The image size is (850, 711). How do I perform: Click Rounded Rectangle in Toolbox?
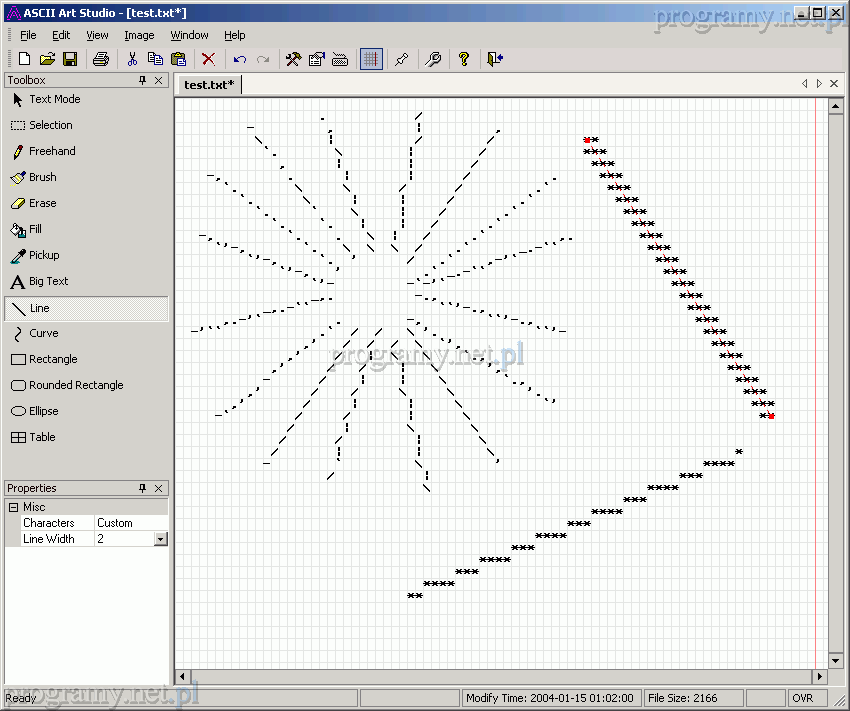[76, 385]
